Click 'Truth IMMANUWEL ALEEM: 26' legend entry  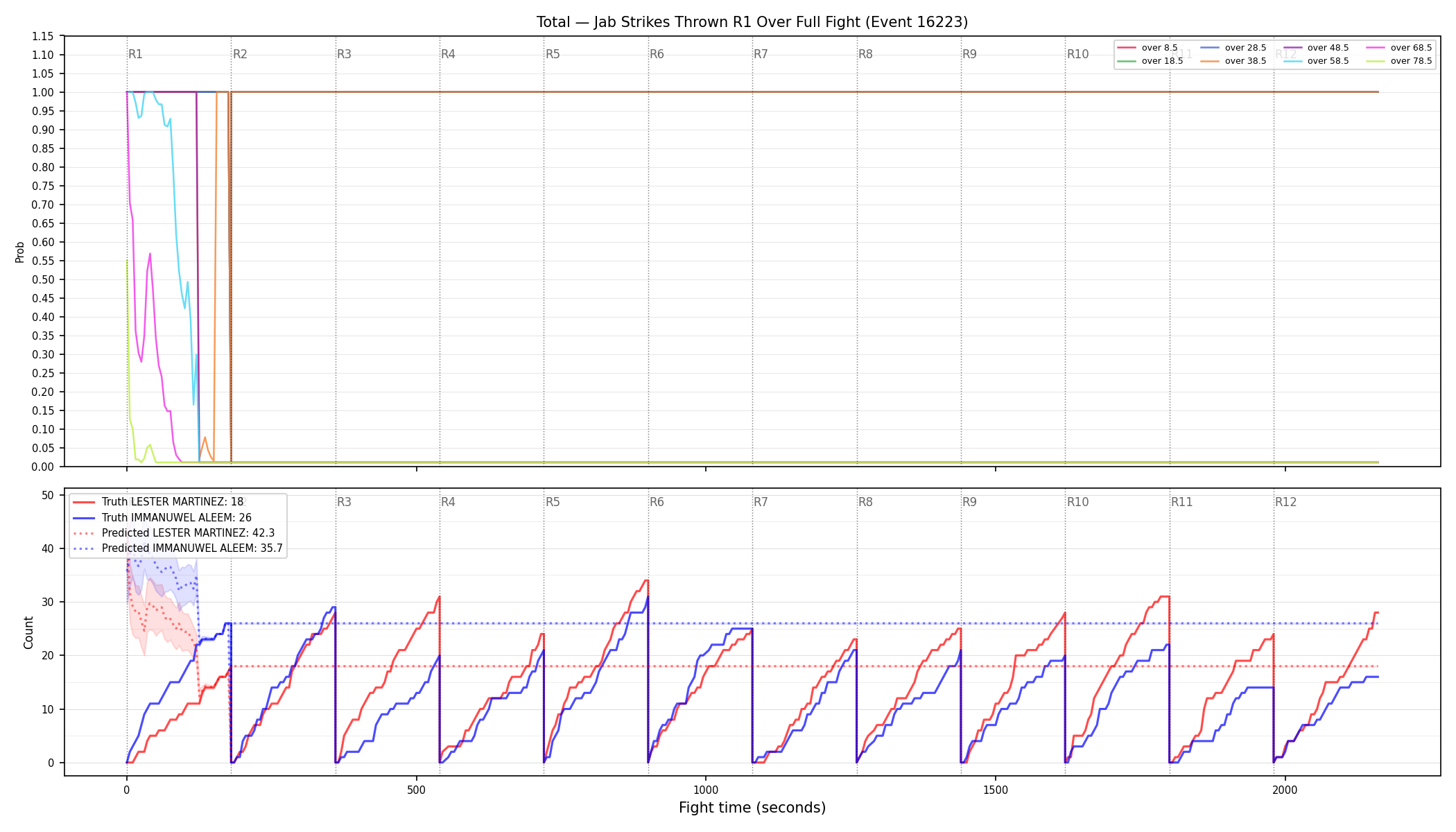(162, 518)
